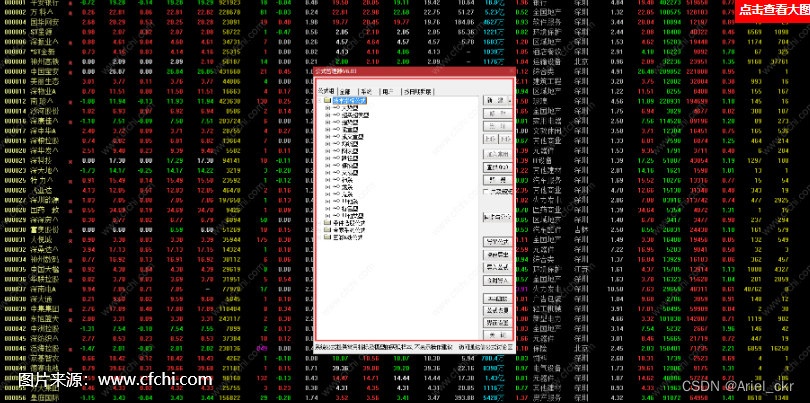Click stock code 000005 in the list
810x403 pixels.
click(x=15, y=32)
